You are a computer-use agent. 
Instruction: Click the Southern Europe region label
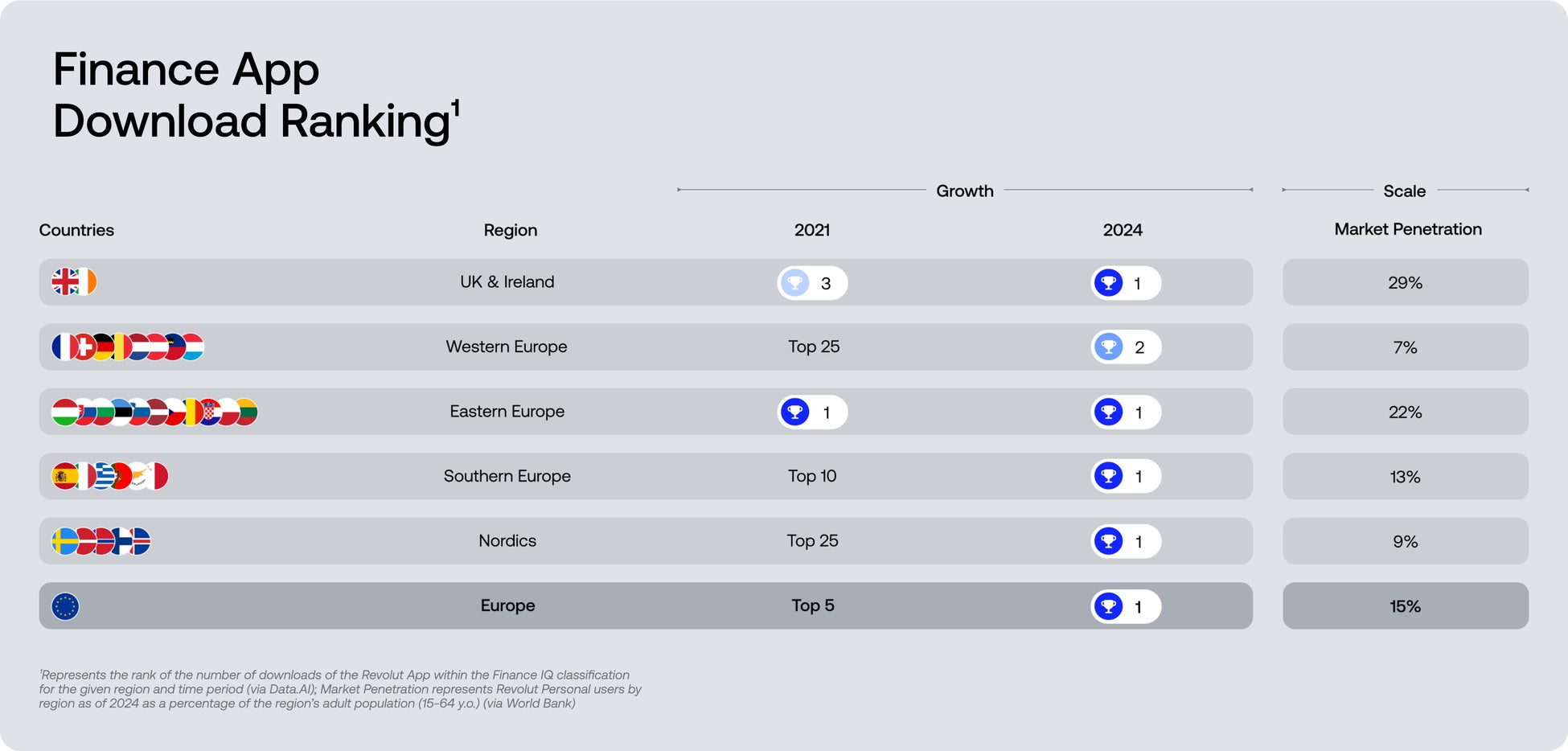click(x=507, y=476)
